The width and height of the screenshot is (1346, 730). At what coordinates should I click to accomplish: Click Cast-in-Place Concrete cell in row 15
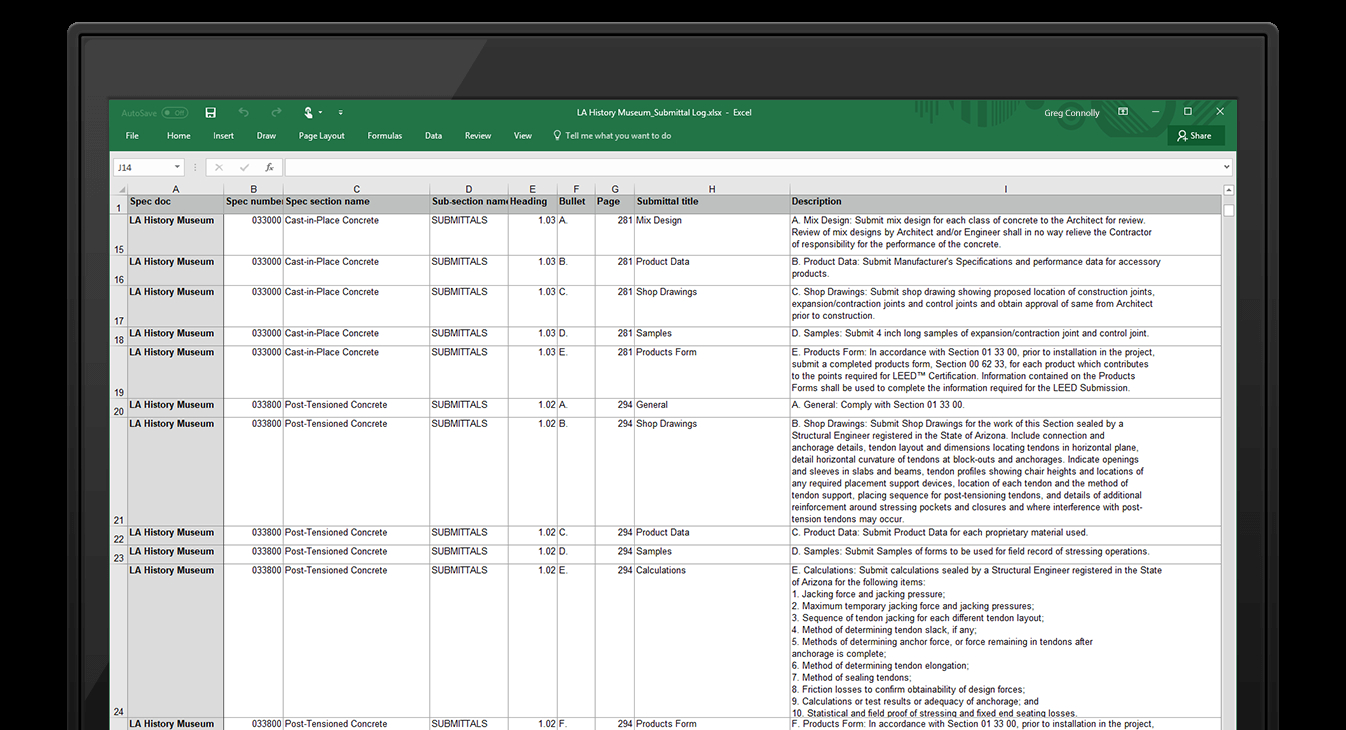point(357,235)
